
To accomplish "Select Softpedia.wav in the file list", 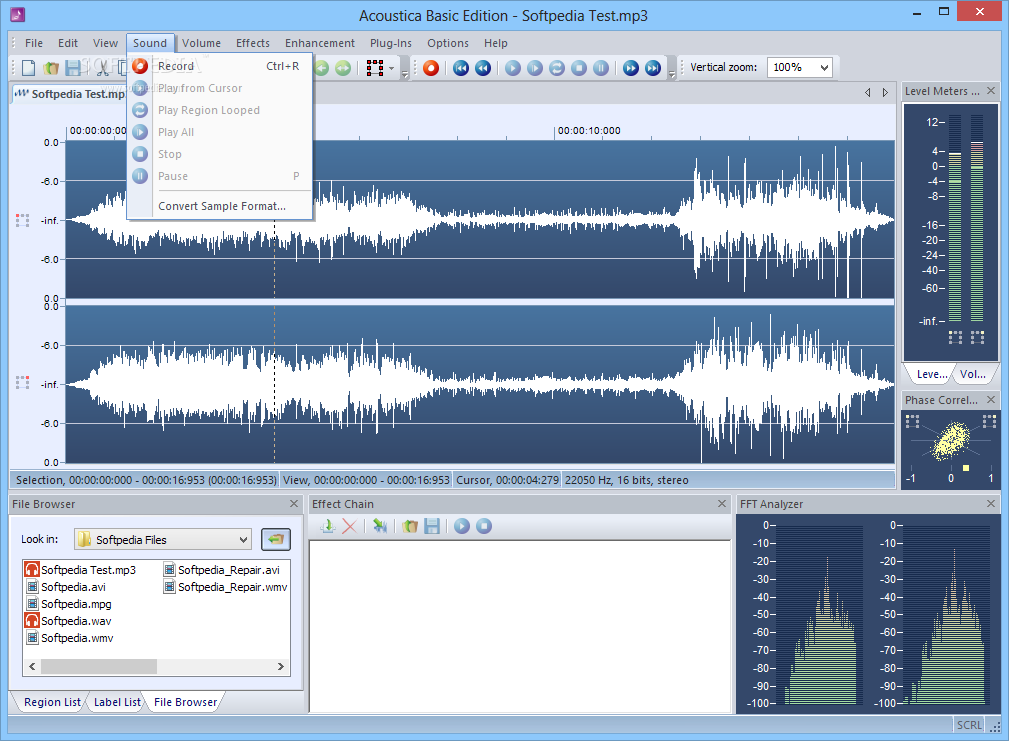I will [x=68, y=621].
